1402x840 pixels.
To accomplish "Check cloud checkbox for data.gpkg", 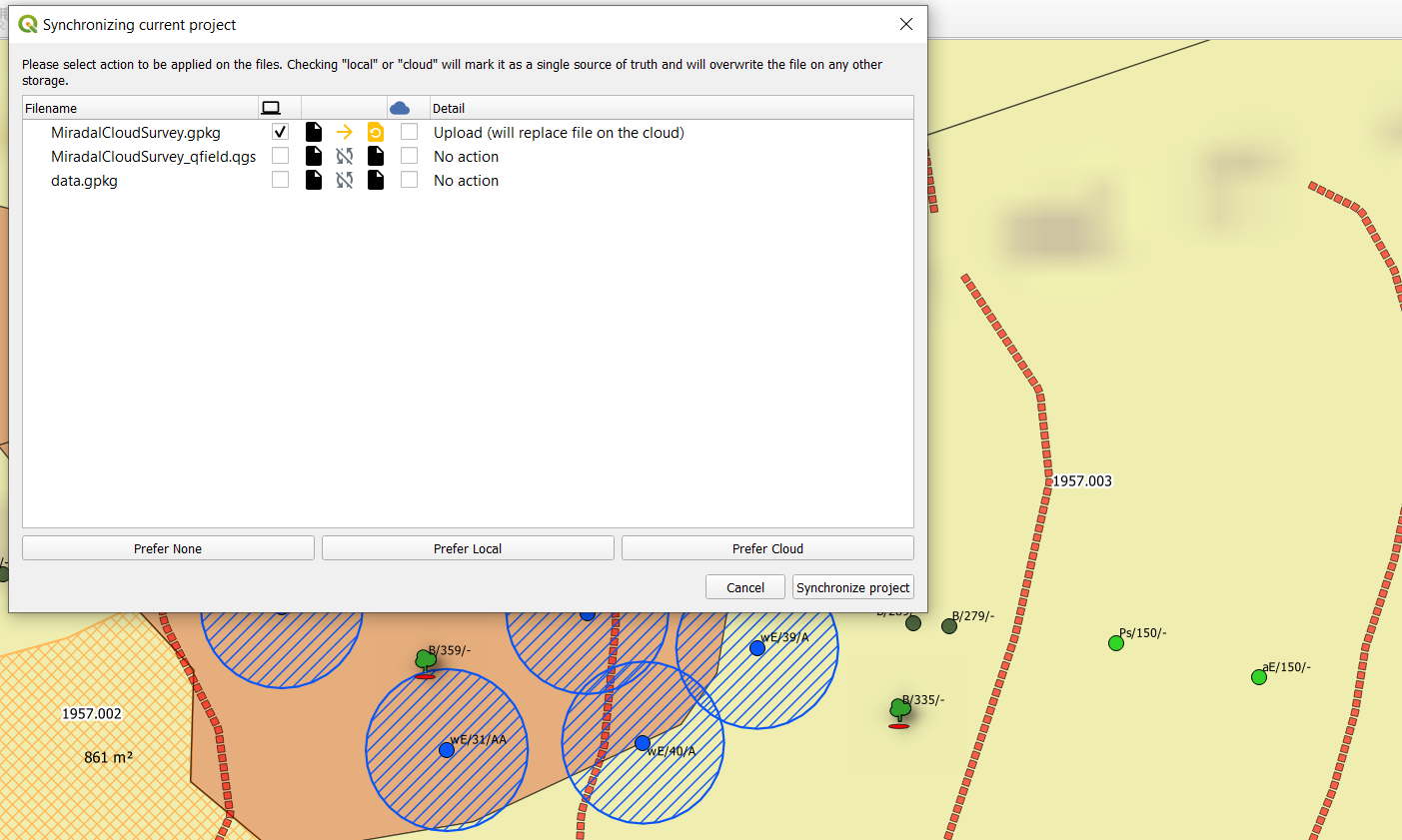I will (x=409, y=180).
